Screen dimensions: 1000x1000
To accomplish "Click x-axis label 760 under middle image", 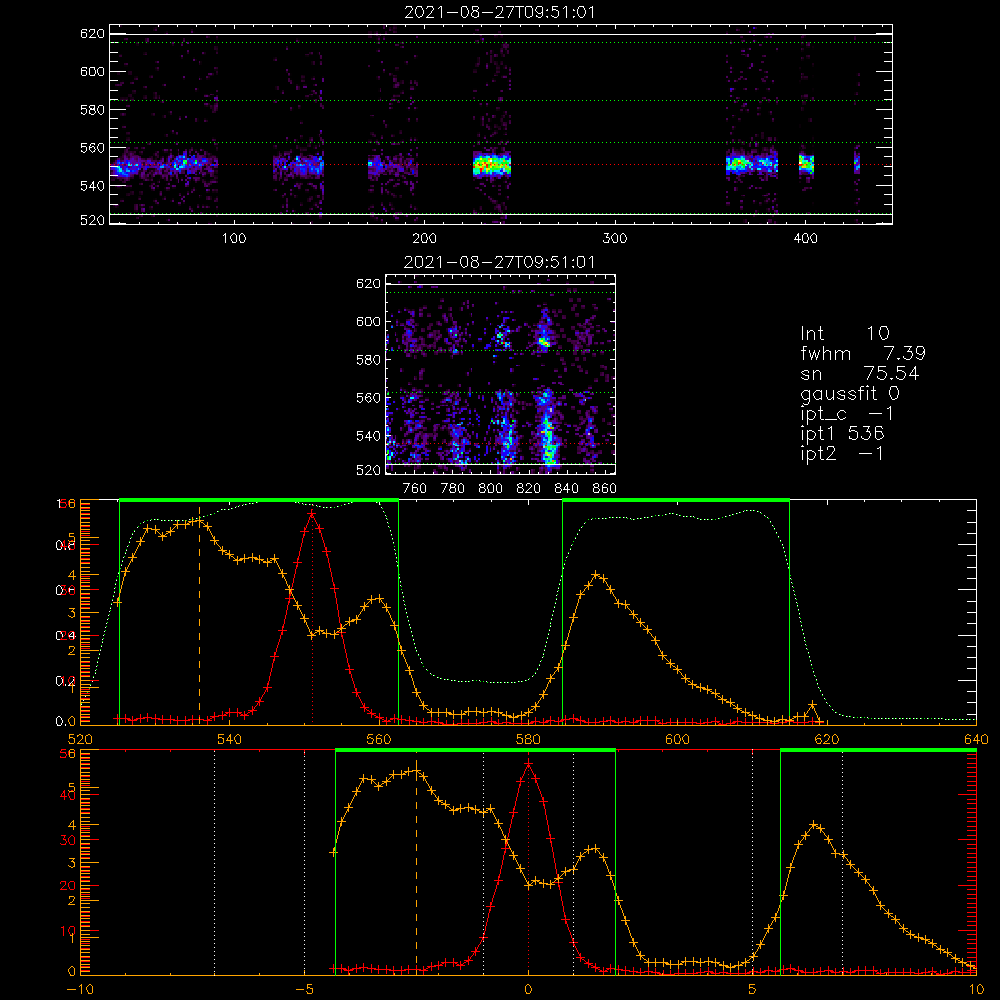I will point(415,489).
